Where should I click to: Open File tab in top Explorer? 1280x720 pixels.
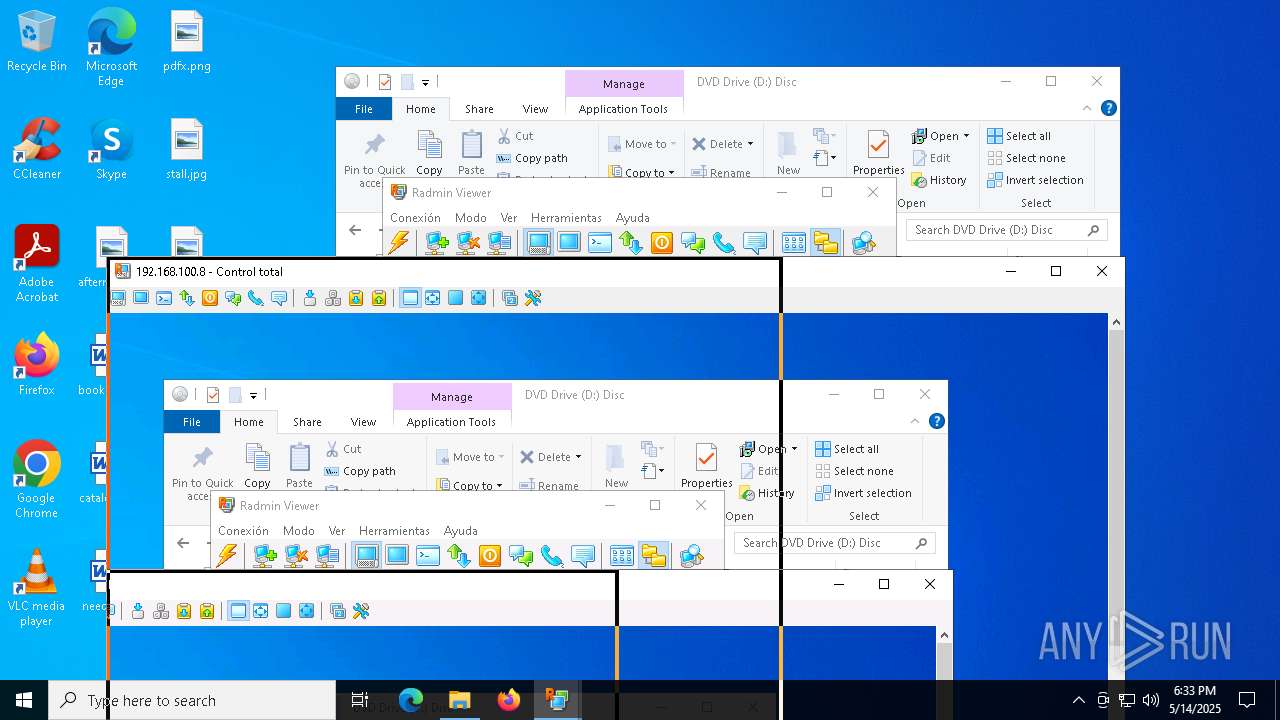coord(364,109)
